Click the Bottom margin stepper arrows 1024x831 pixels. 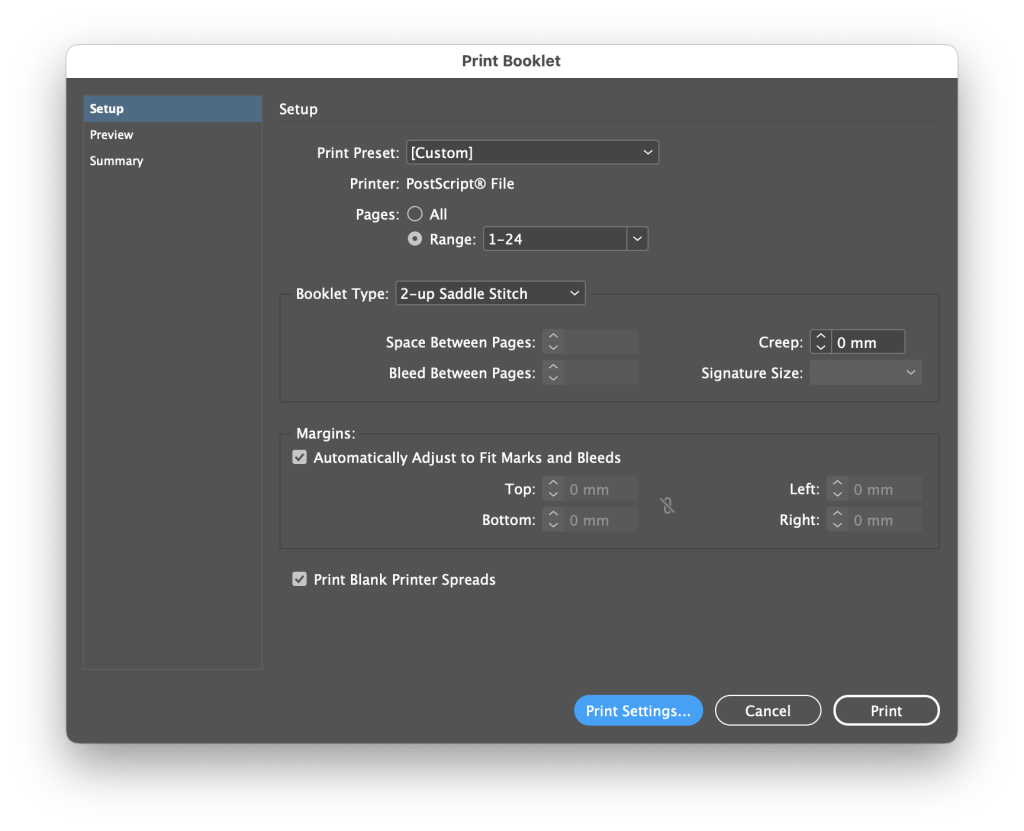(x=553, y=520)
